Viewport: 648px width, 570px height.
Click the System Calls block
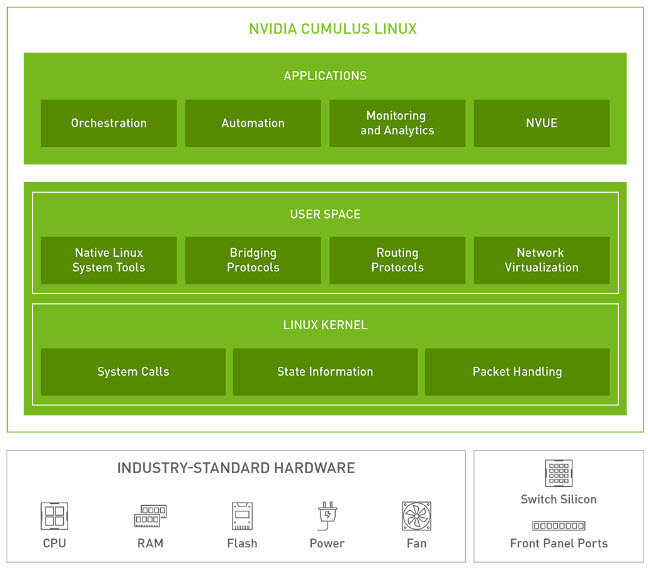[133, 372]
